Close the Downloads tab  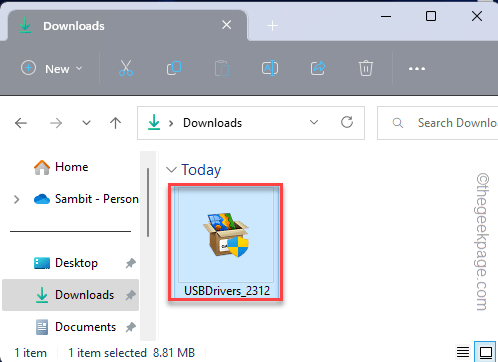[x=227, y=25]
